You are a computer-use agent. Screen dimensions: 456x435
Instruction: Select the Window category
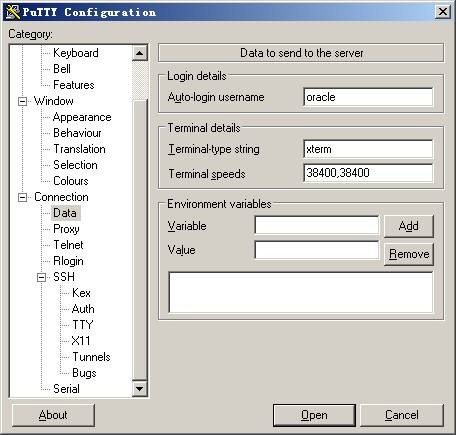[x=54, y=101]
